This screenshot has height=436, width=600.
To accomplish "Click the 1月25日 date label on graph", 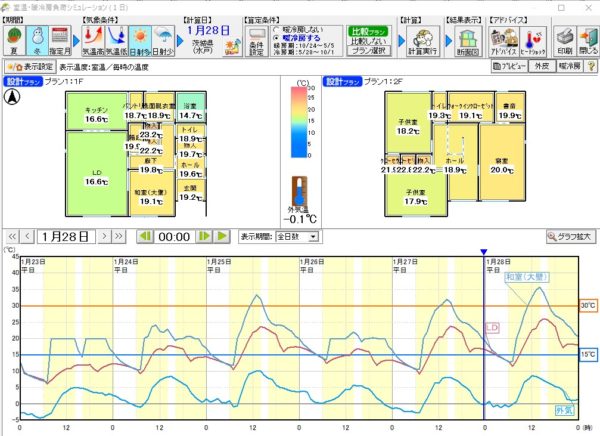I will pos(219,262).
